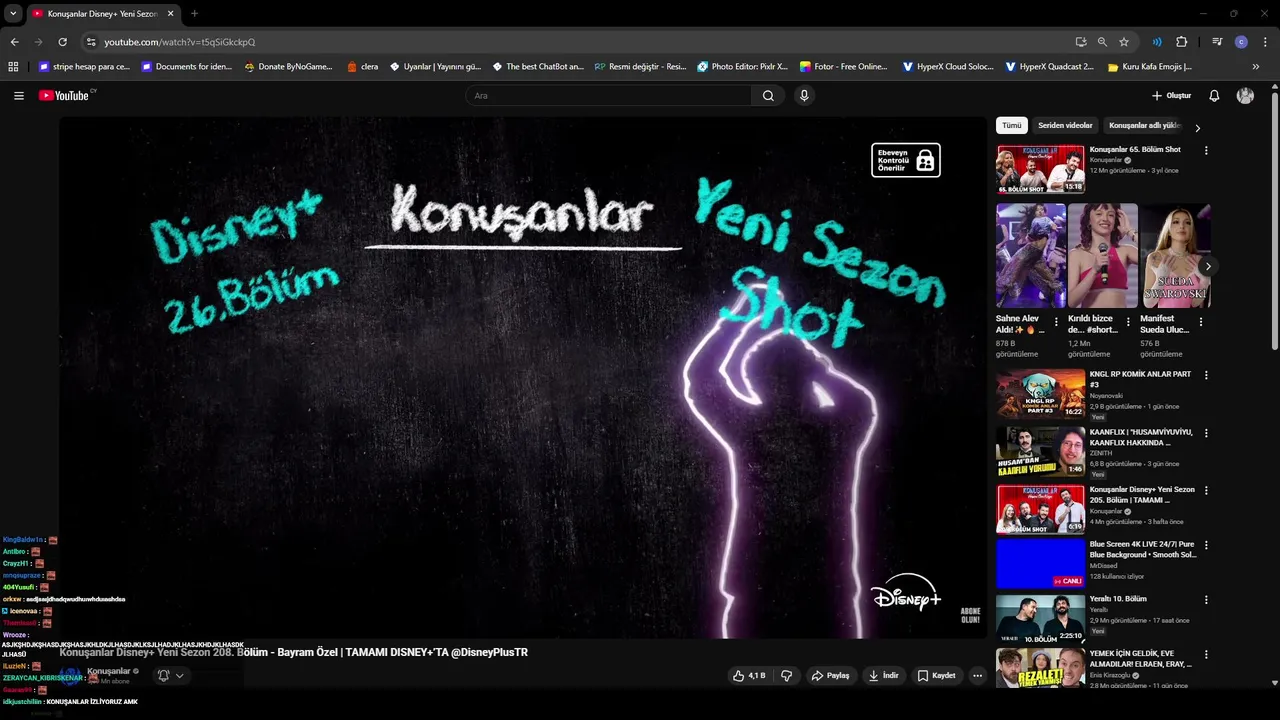
Task: Open options for the Blue Screen live video
Action: coord(1206,545)
